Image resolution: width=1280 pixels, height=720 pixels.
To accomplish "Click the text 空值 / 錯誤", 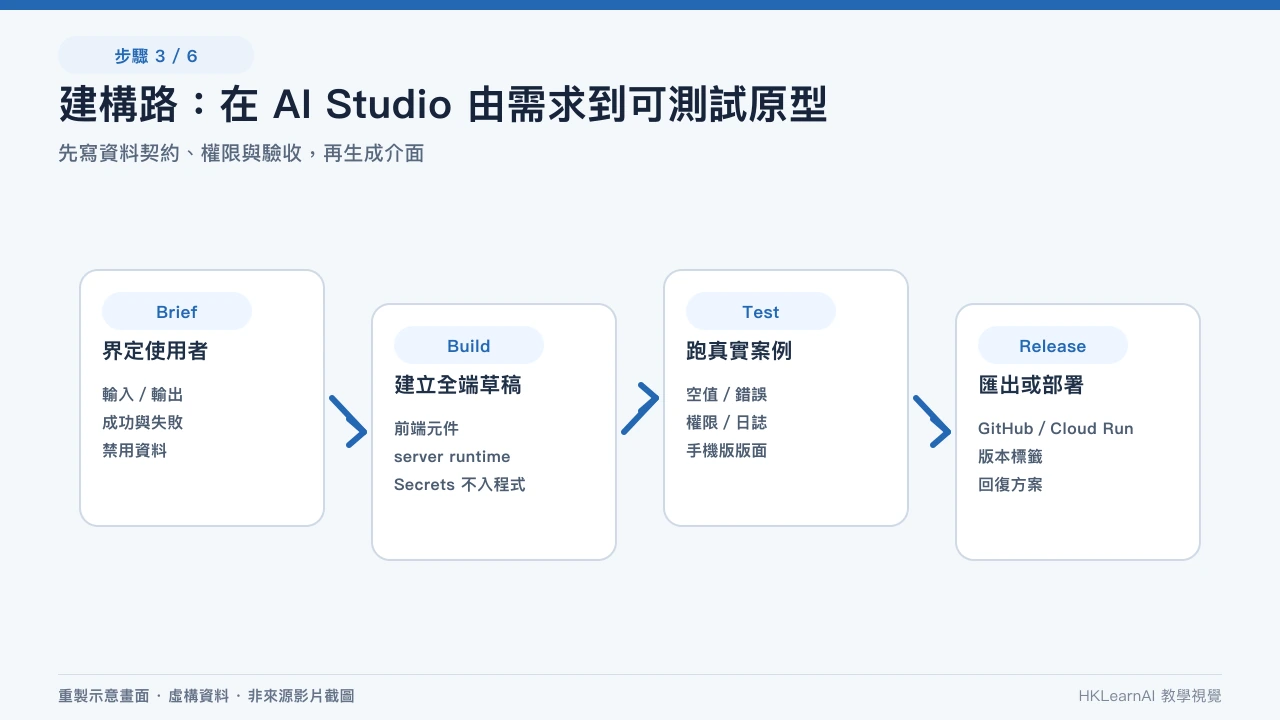I will [x=727, y=394].
